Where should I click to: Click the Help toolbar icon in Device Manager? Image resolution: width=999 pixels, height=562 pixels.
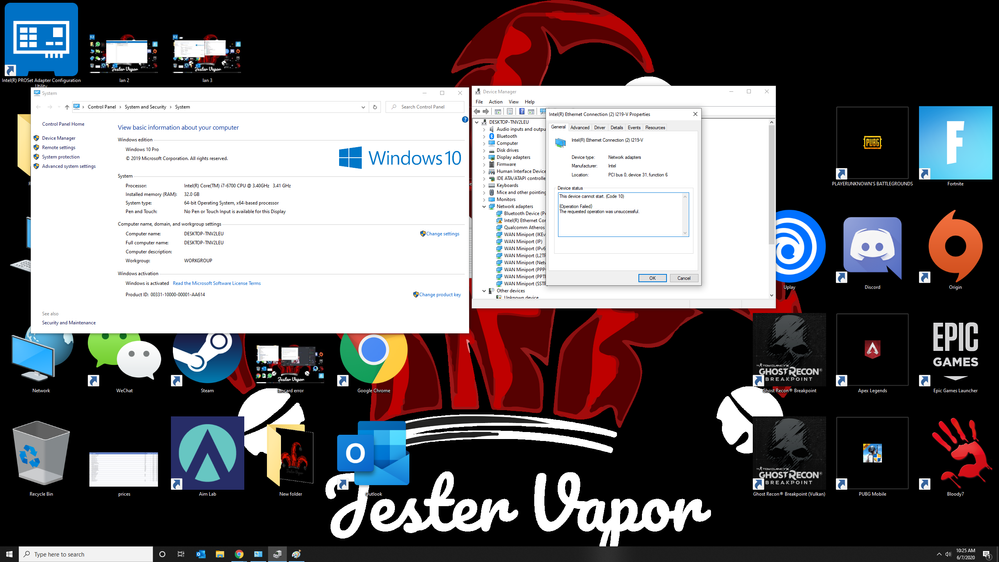click(521, 112)
